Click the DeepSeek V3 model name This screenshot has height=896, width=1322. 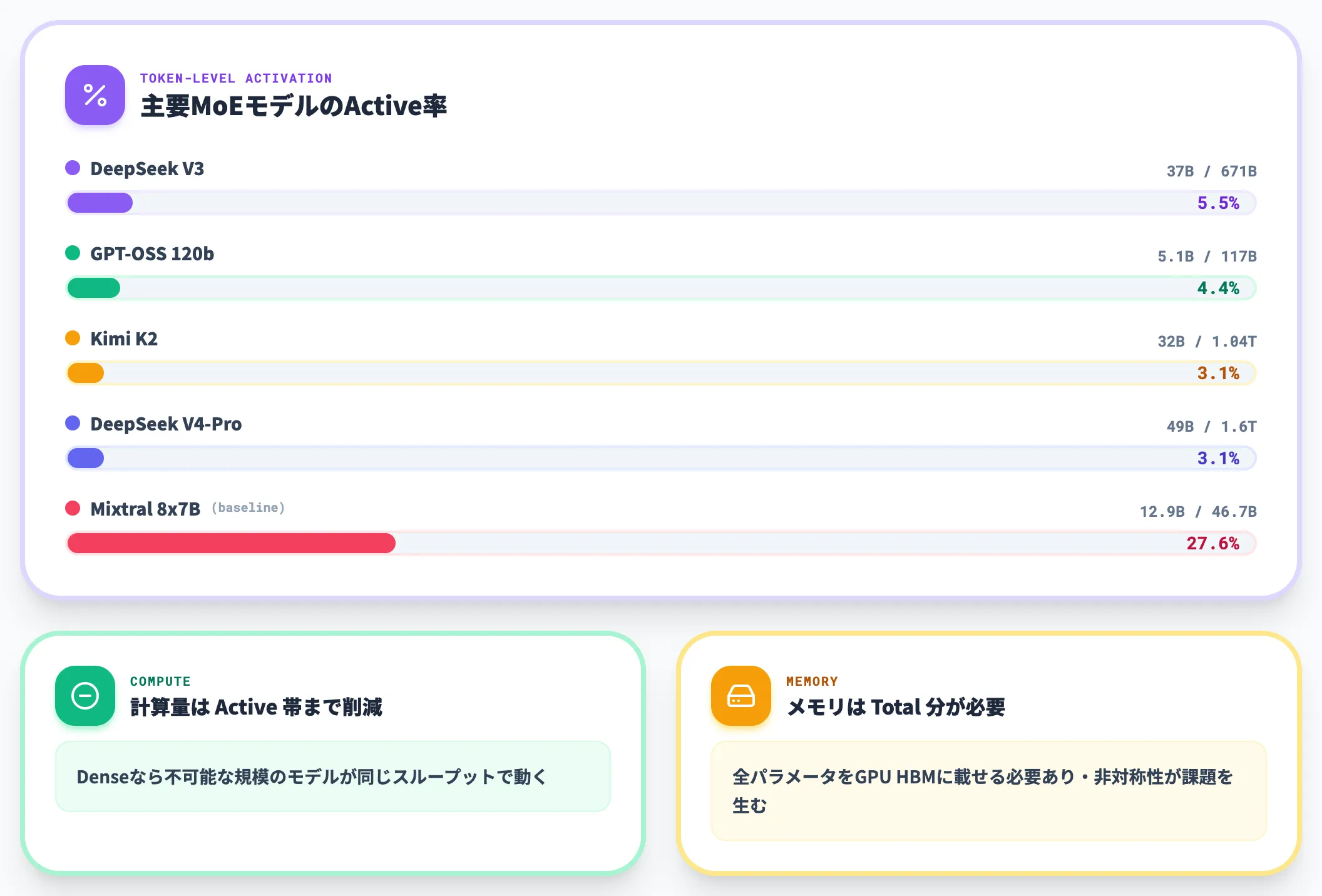point(147,169)
